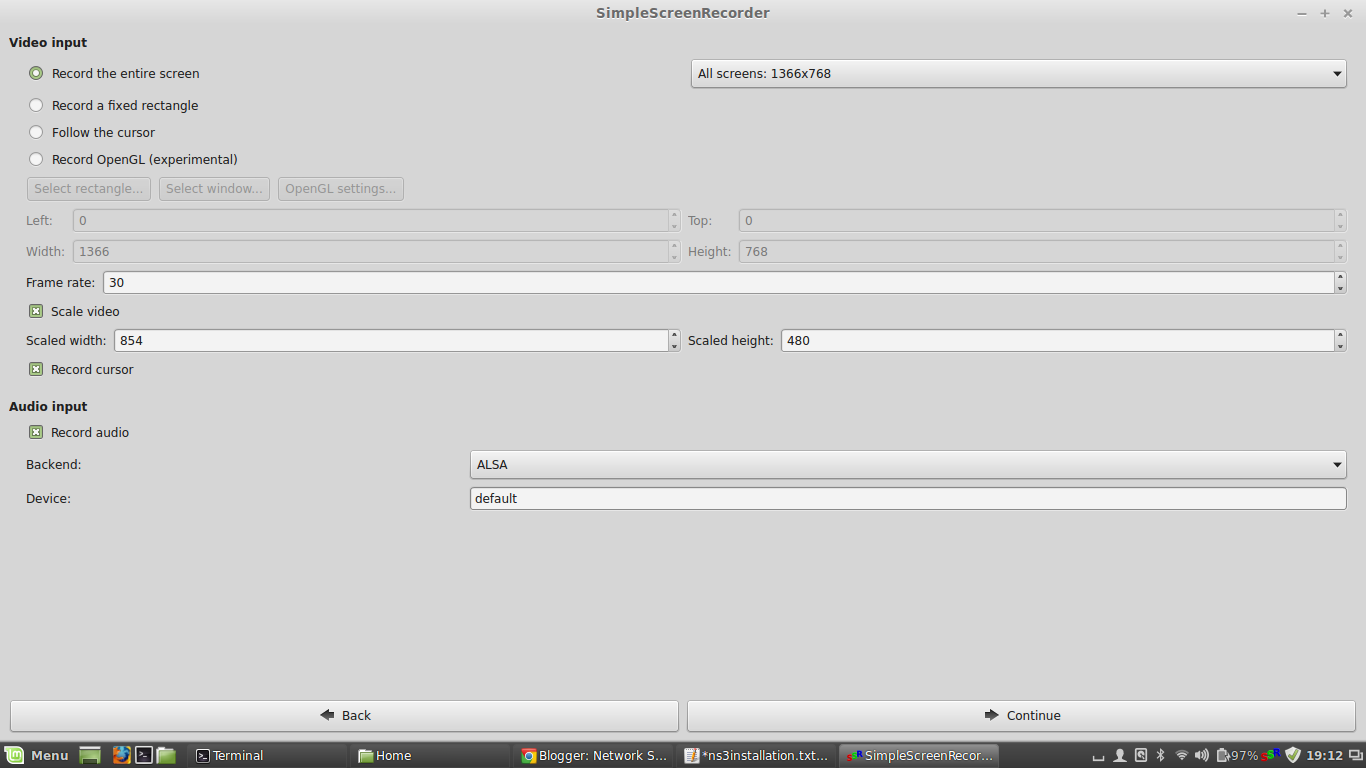
Task: Click the Width field showing 1366
Action: point(370,252)
